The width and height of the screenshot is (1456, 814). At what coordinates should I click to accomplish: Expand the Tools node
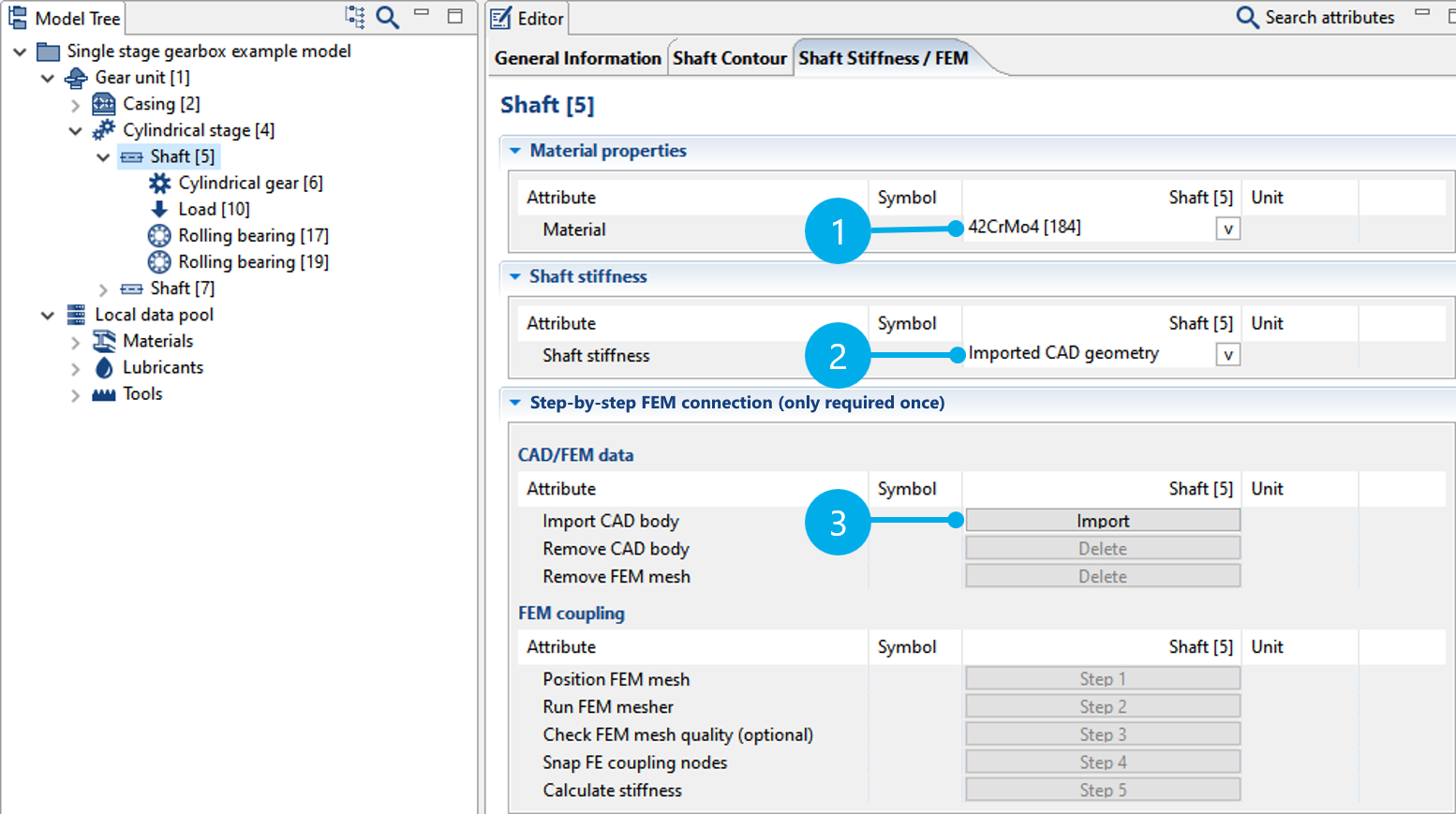76,395
